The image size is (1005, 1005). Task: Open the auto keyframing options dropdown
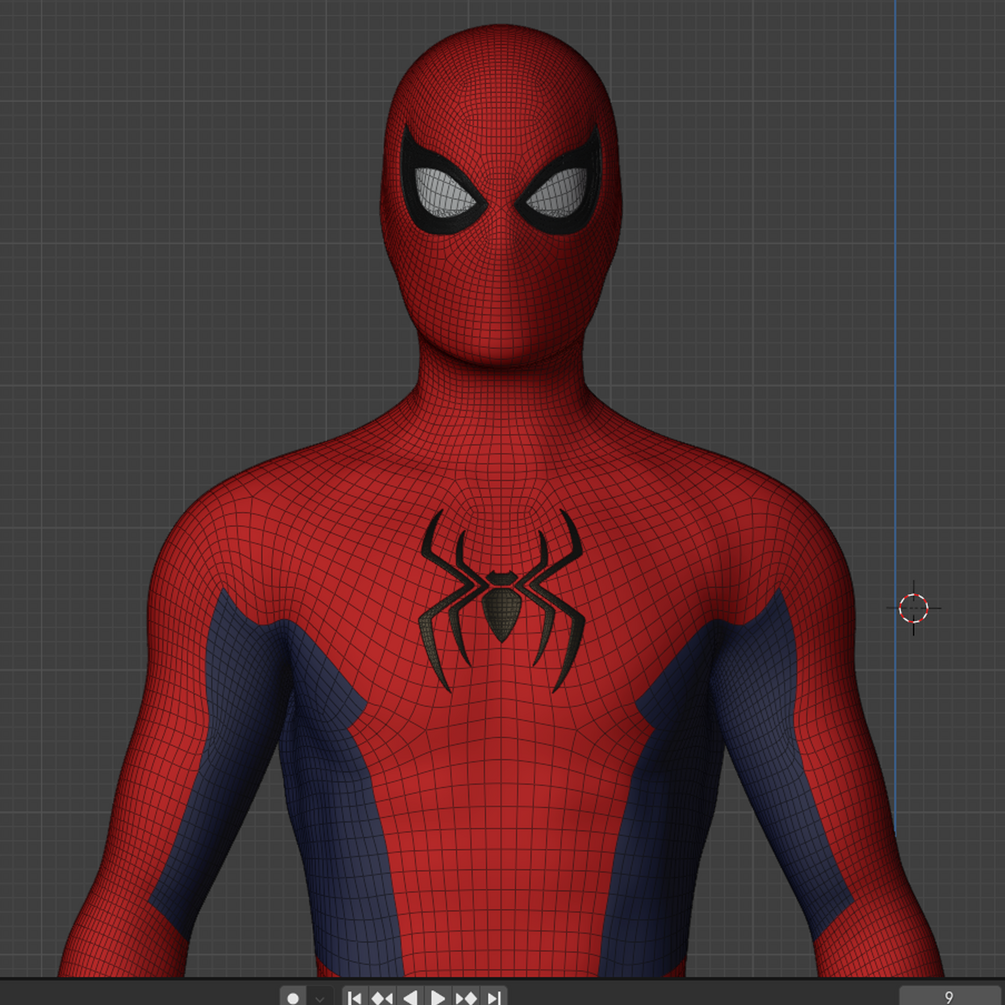click(319, 997)
